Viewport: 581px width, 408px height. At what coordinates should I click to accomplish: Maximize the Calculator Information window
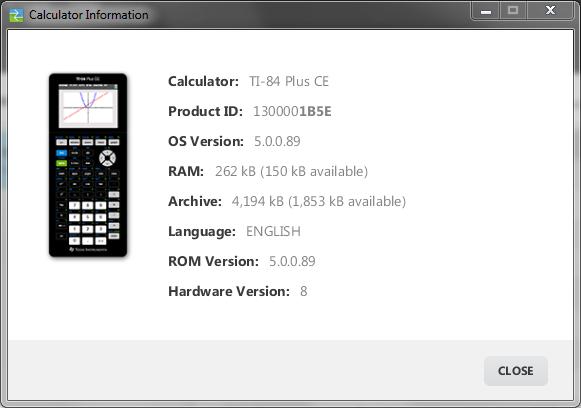(513, 11)
